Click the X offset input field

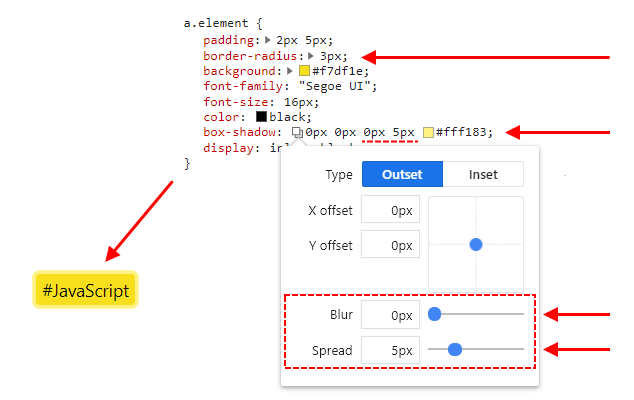pos(390,210)
